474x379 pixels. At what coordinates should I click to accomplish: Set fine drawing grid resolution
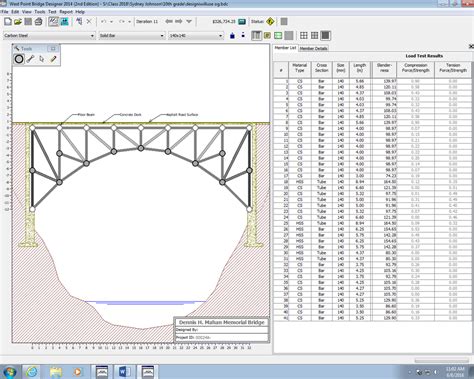coord(326,35)
